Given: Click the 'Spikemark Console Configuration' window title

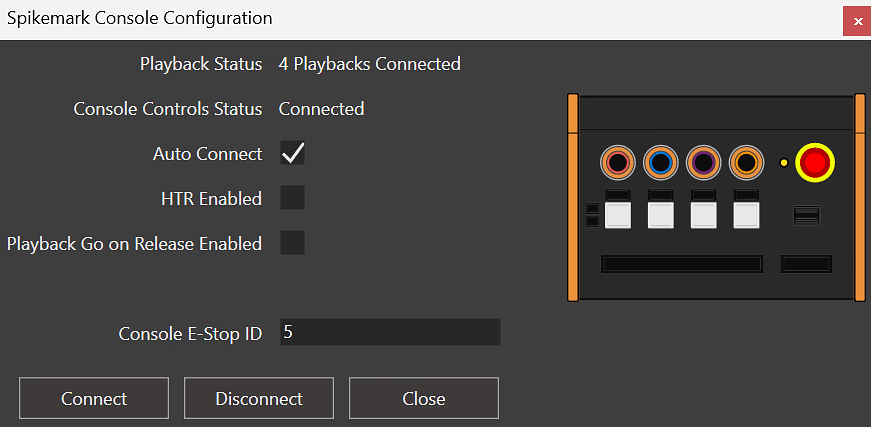Looking at the screenshot, I should click(139, 18).
